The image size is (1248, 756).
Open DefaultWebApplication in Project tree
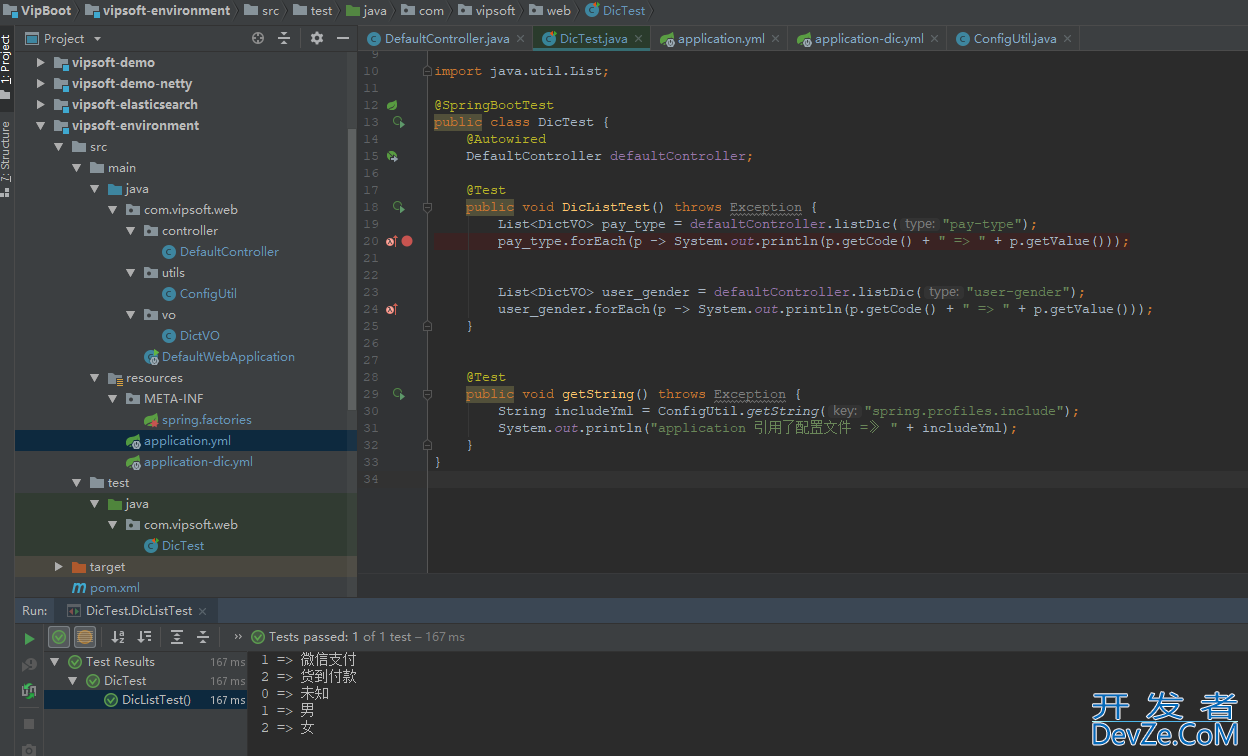tap(219, 357)
